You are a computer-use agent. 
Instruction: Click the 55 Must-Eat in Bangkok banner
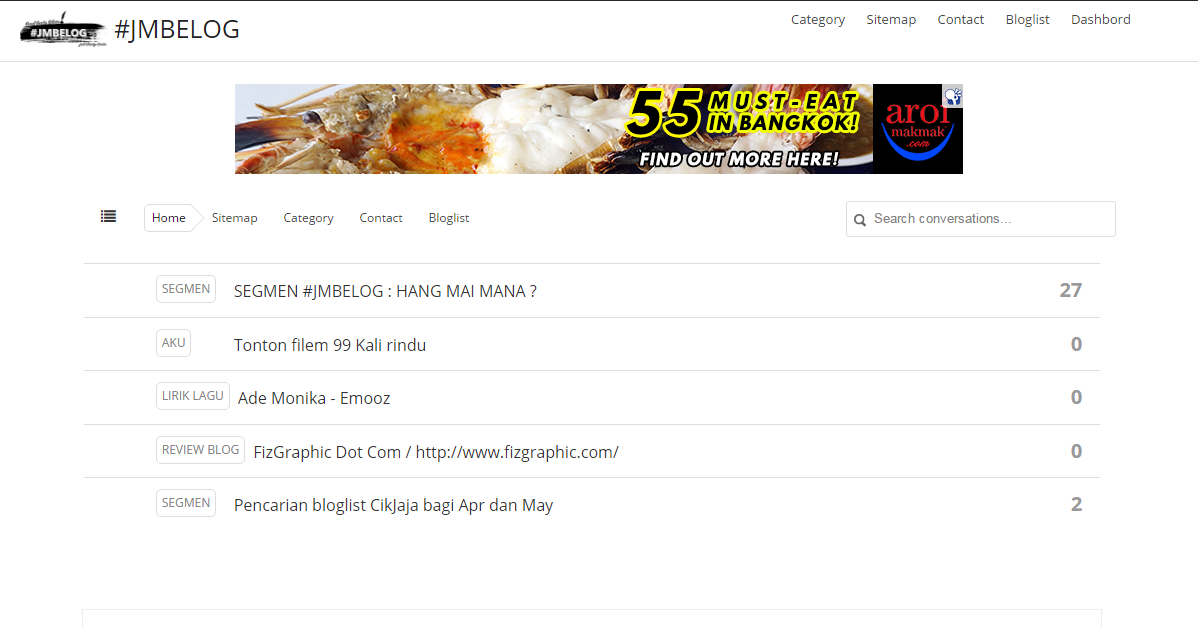coord(598,129)
